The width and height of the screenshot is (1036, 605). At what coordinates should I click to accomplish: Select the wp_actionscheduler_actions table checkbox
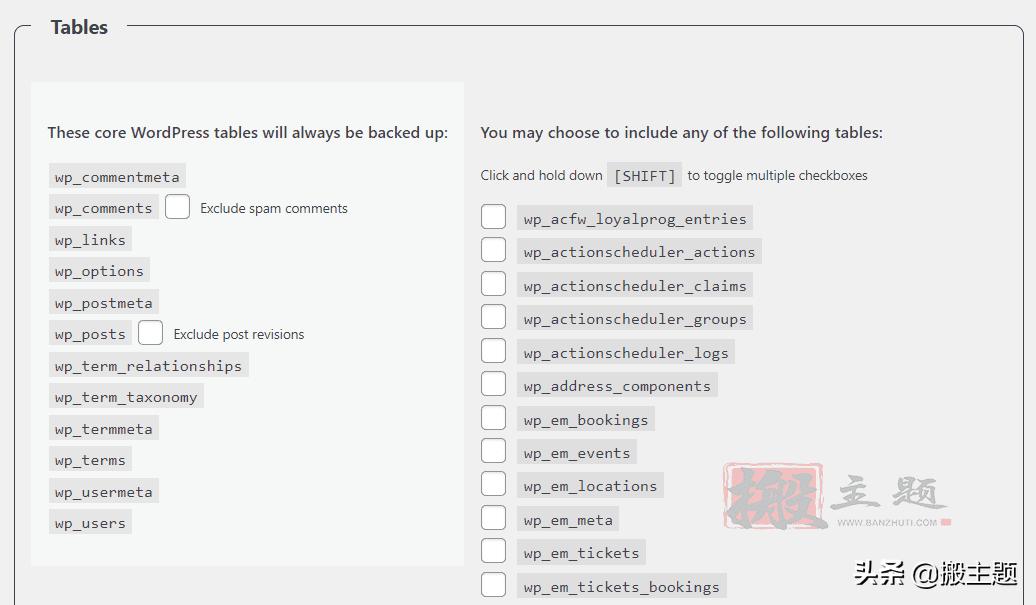click(493, 250)
